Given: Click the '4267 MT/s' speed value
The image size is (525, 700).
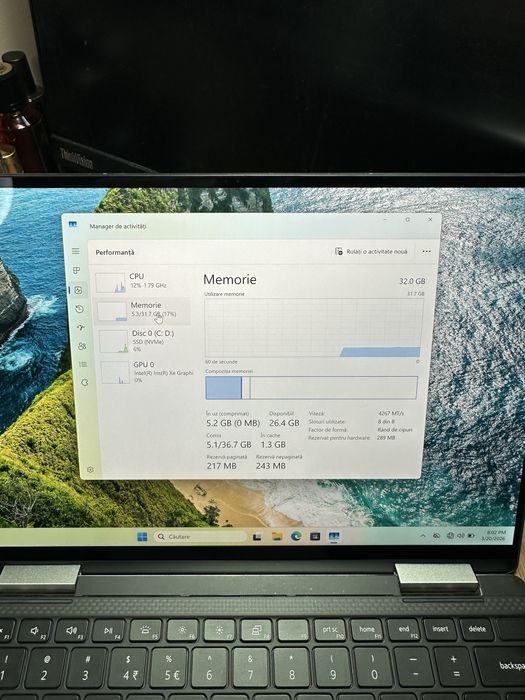Looking at the screenshot, I should (391, 413).
